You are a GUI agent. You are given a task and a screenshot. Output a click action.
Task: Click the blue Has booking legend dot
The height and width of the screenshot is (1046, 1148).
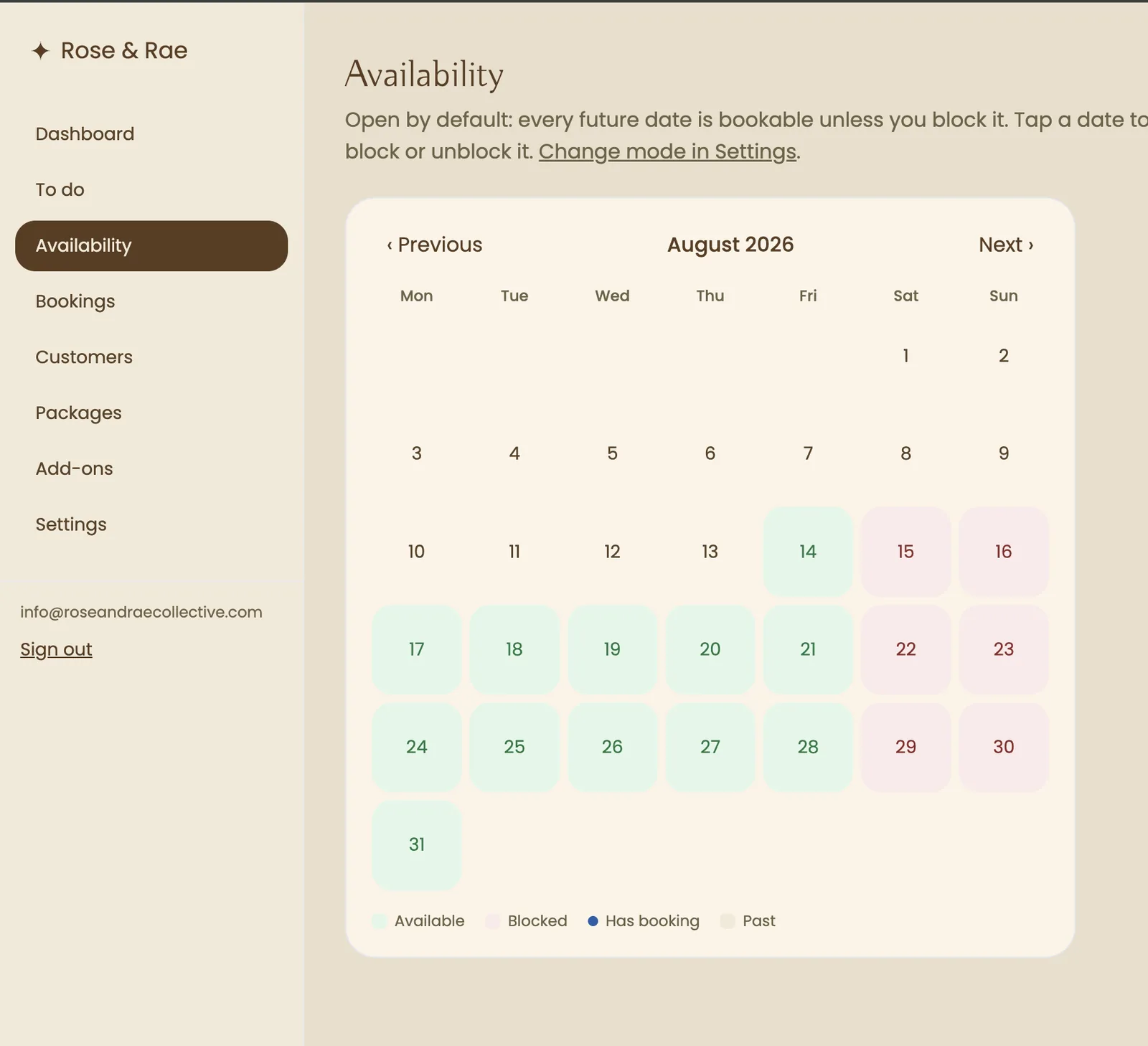tap(593, 921)
